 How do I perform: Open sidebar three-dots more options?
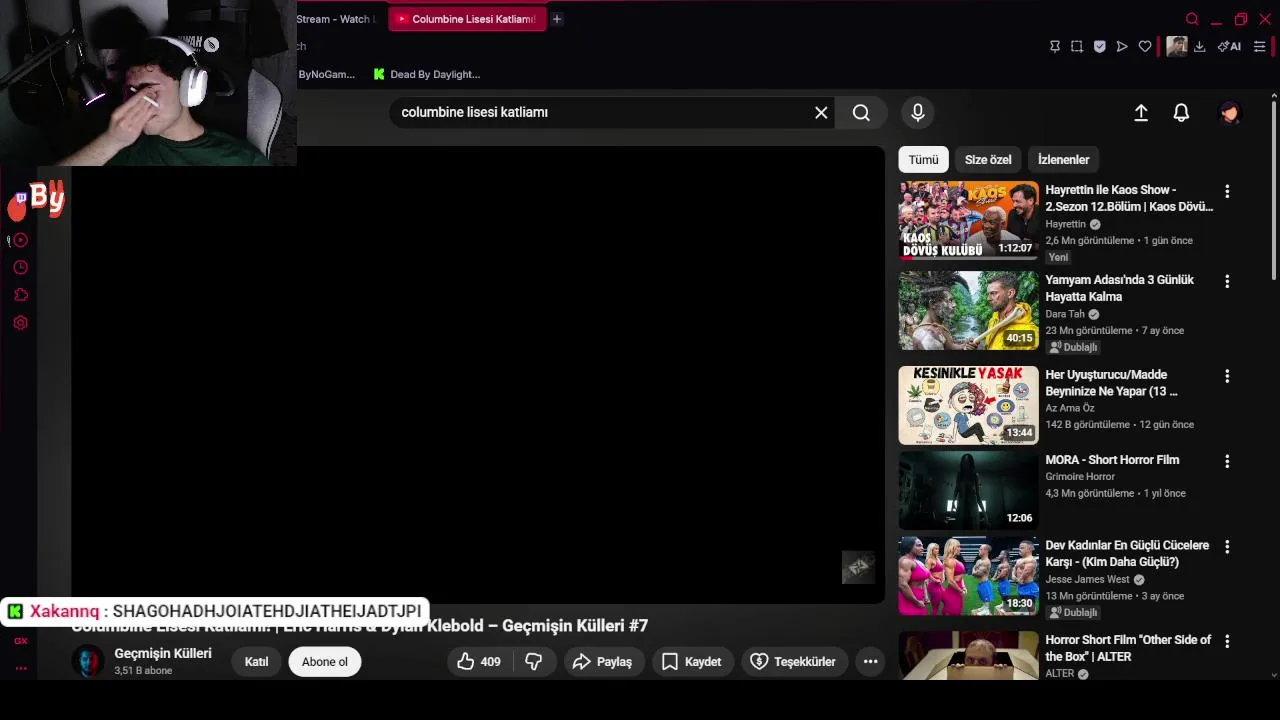click(21, 668)
